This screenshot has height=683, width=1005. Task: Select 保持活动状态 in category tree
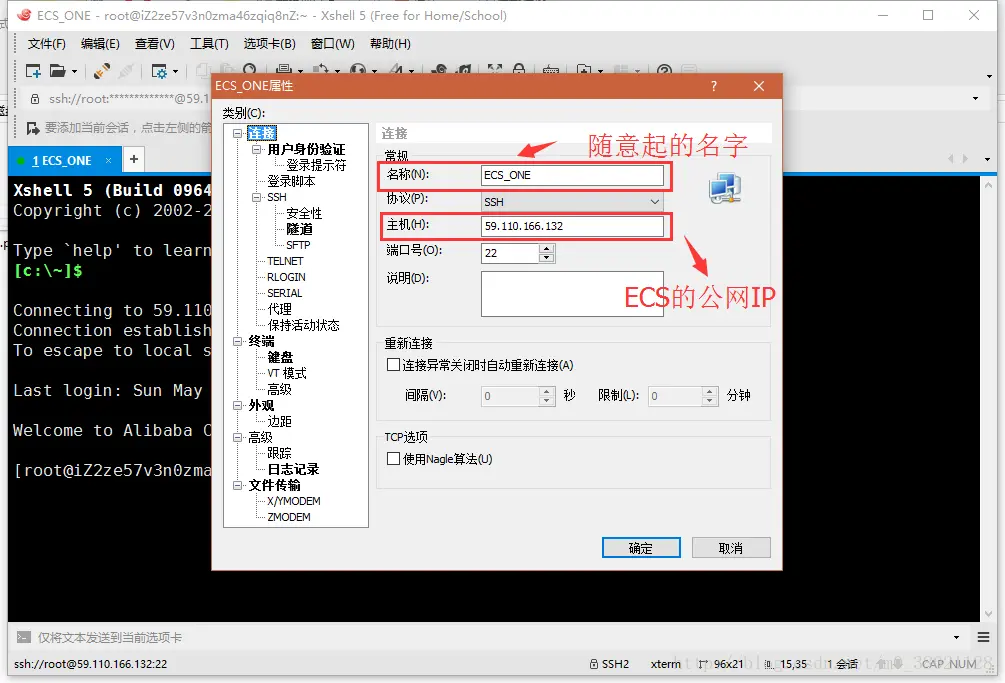[x=303, y=325]
